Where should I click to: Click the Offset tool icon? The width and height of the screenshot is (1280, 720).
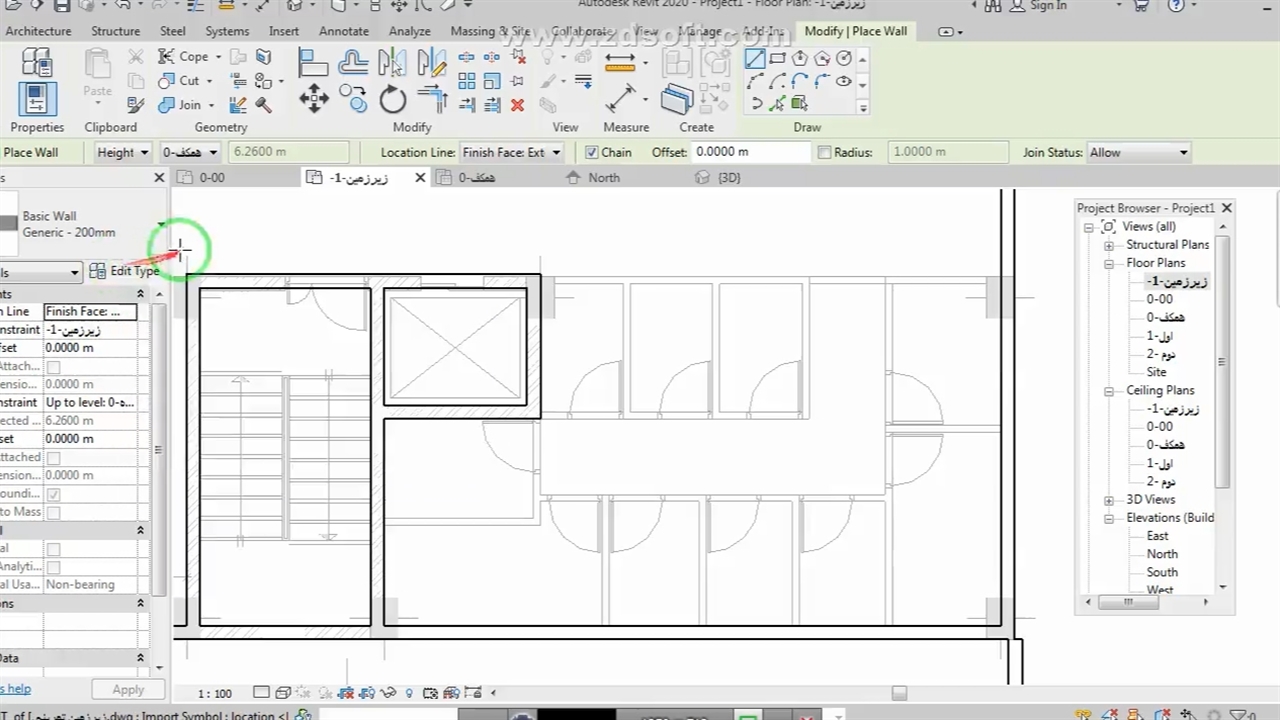[352, 63]
